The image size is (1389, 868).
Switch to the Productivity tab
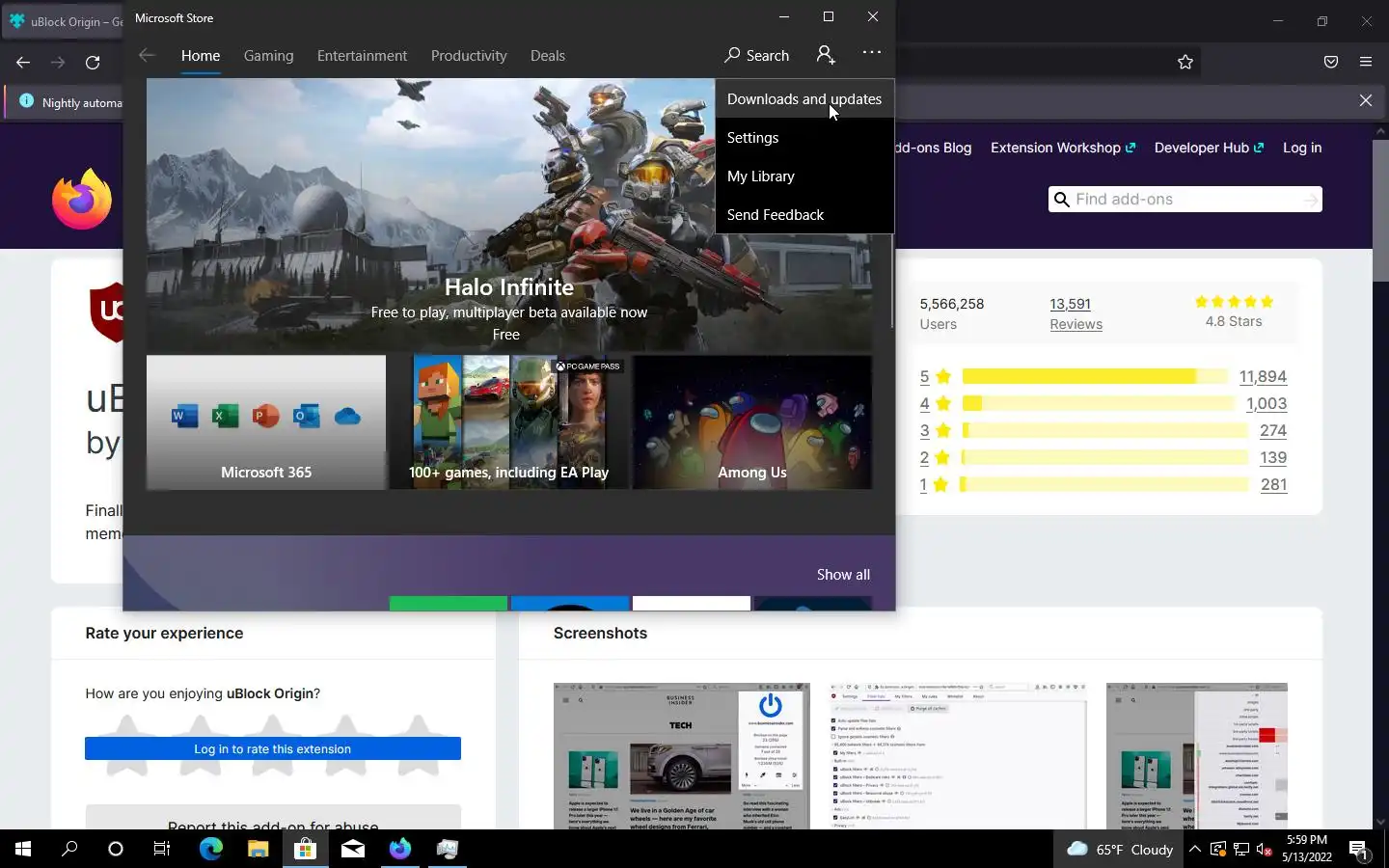[x=469, y=55]
